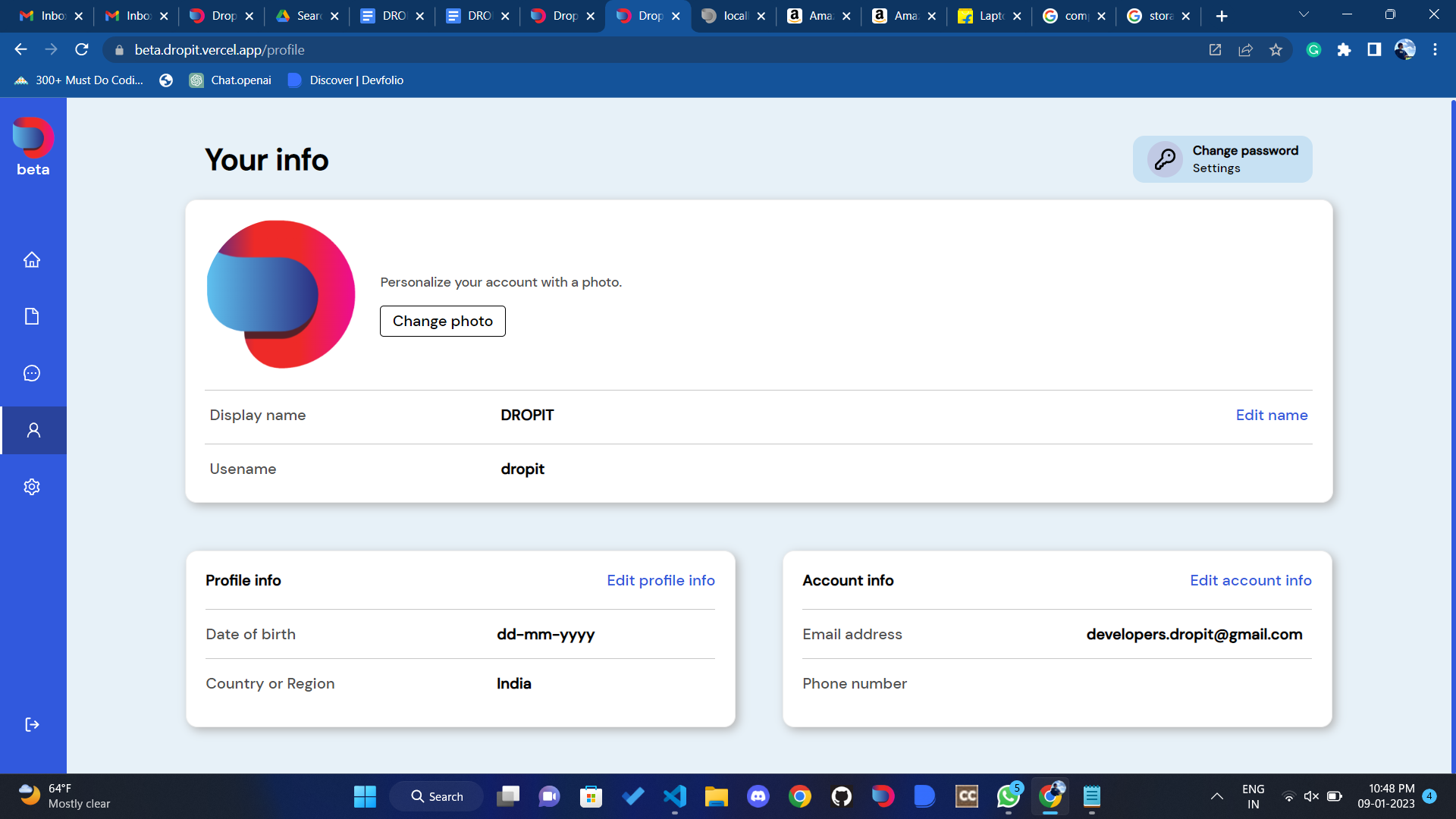The height and width of the screenshot is (819, 1456).
Task: Click the Edit name link
Action: click(x=1271, y=415)
